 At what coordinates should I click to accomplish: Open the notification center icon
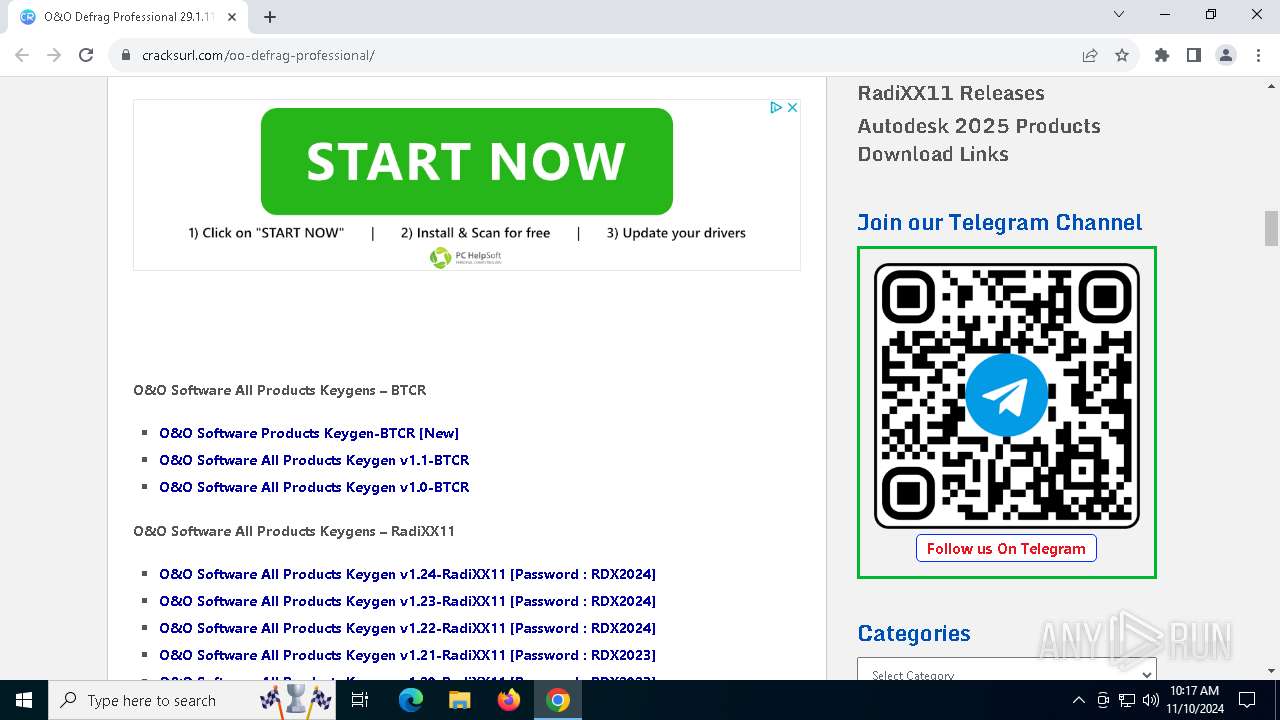(1247, 700)
